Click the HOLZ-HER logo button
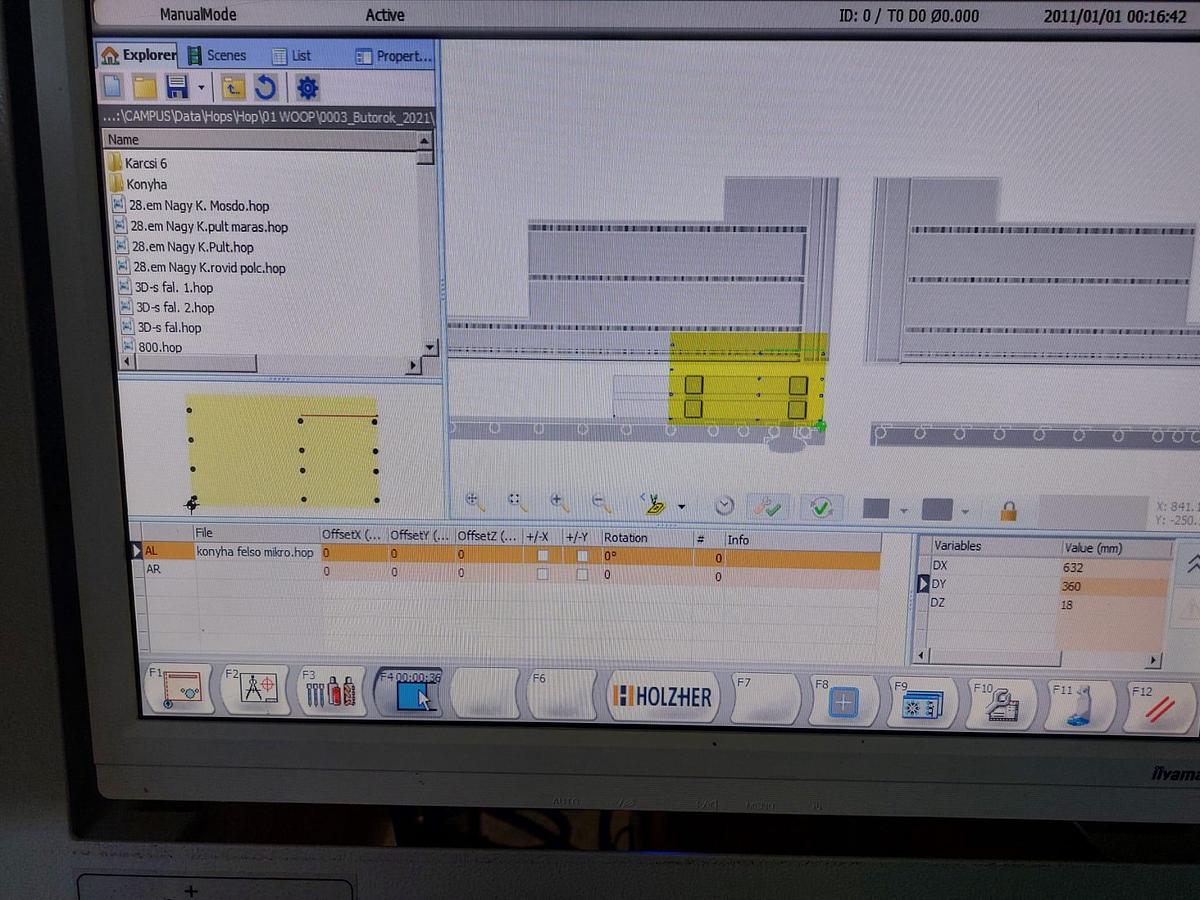The image size is (1200, 900). coord(664,696)
